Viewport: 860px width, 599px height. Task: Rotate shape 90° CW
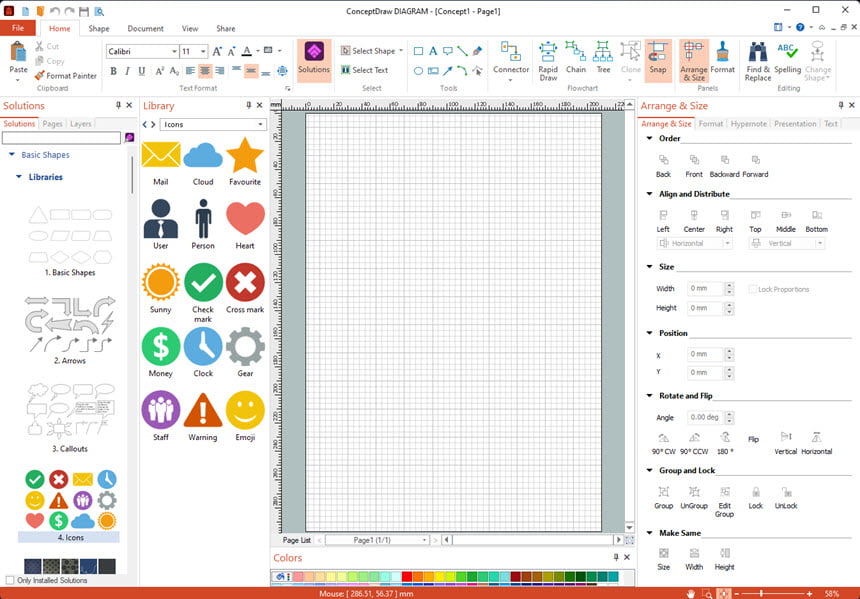[x=663, y=443]
